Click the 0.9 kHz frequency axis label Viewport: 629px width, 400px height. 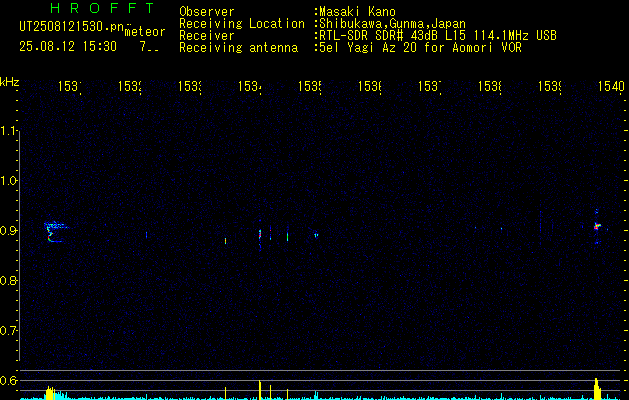(x=9, y=231)
